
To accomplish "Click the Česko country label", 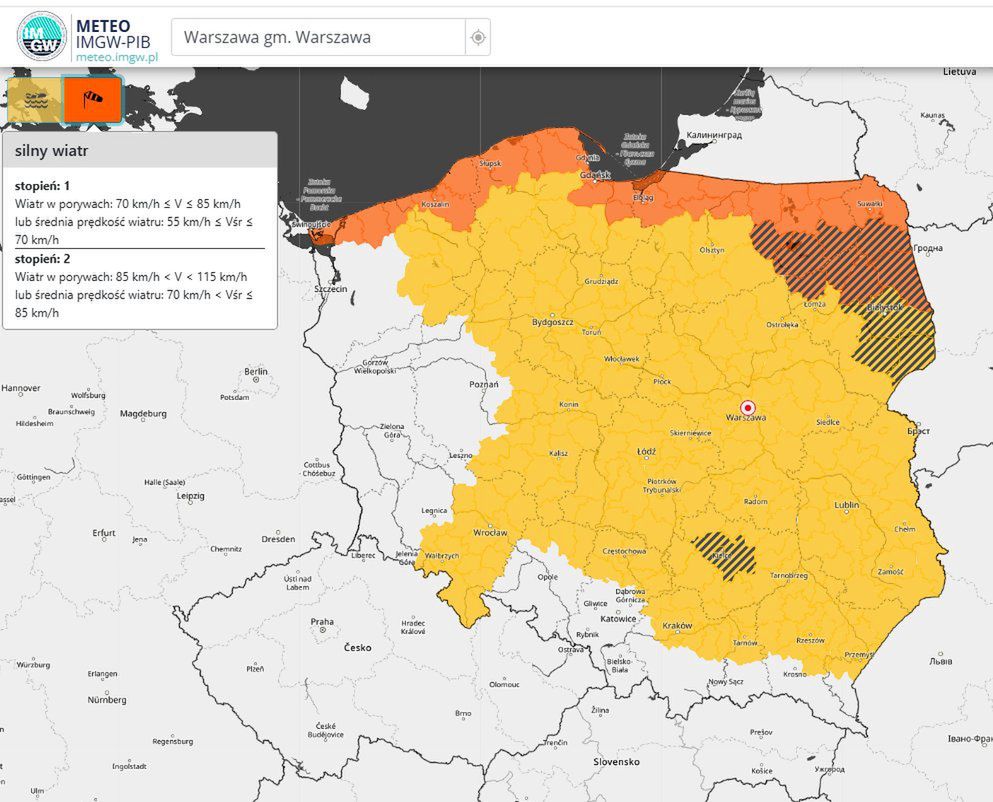I will (357, 647).
